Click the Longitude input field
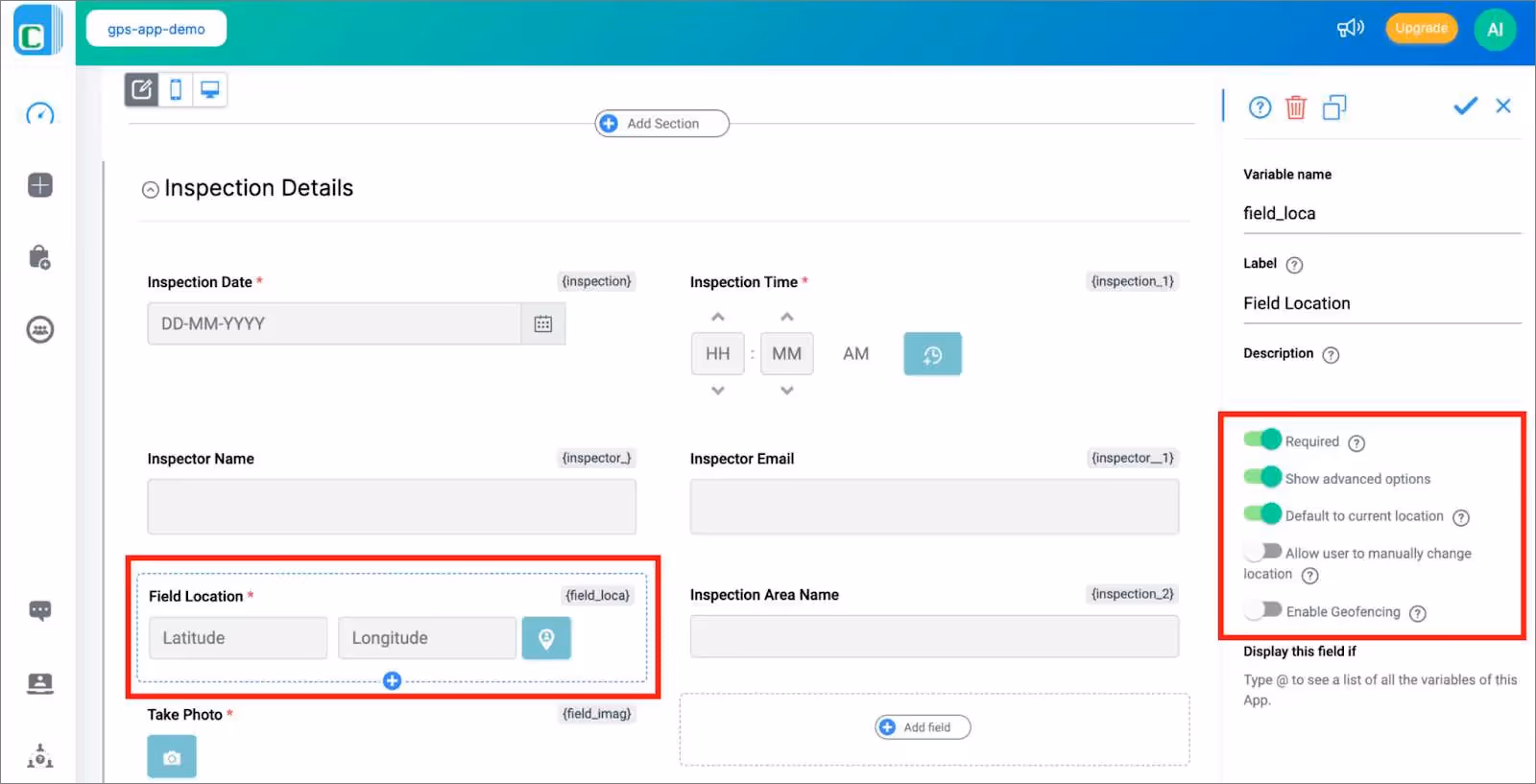This screenshot has width=1536, height=784. [x=427, y=638]
